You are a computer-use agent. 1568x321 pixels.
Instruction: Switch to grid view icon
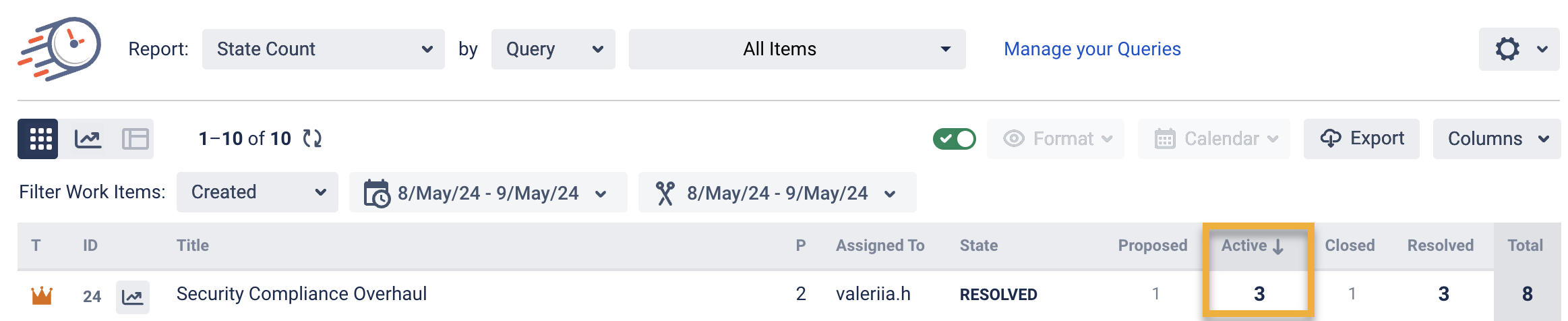[38, 139]
